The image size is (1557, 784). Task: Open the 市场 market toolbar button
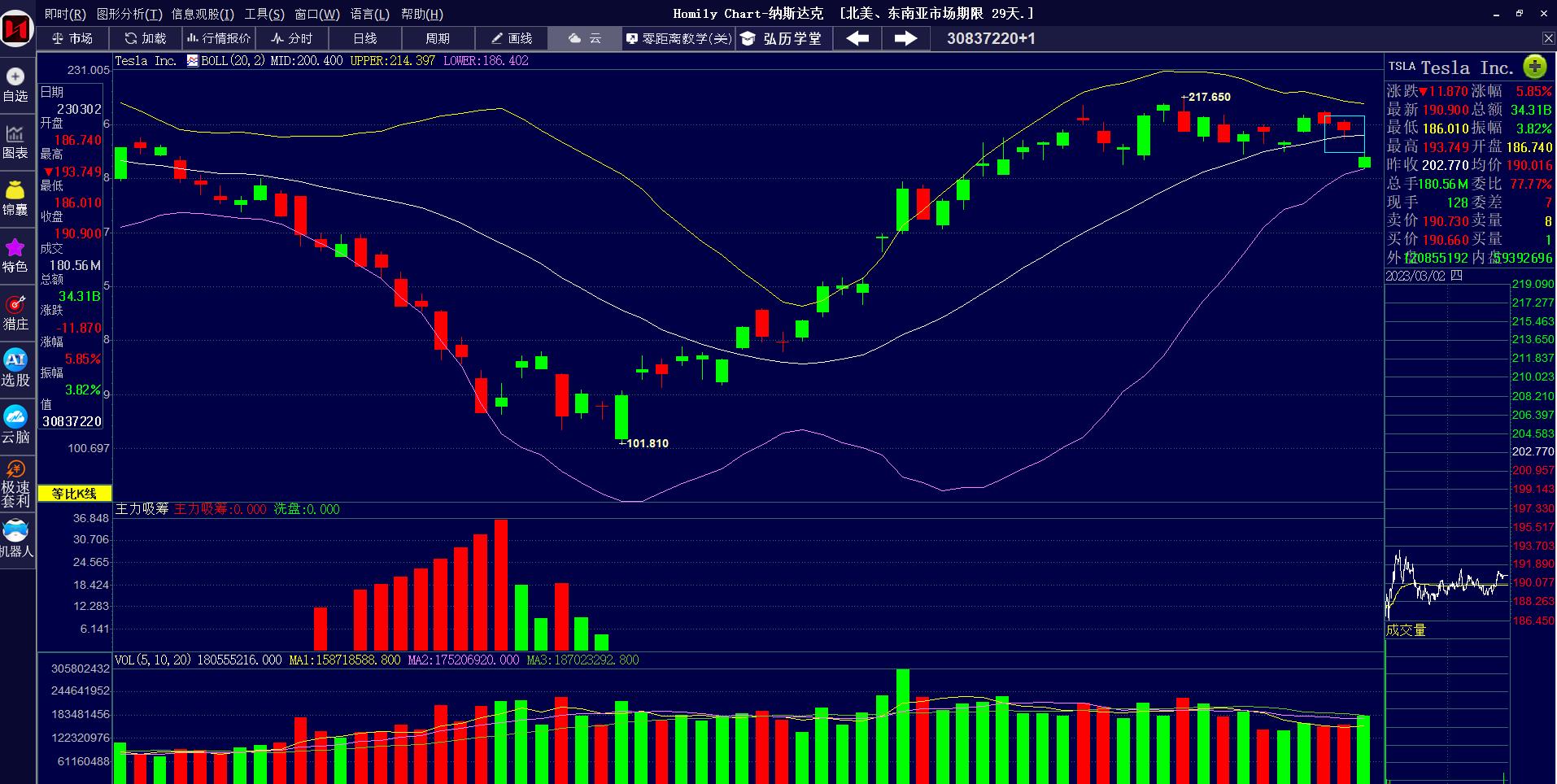(72, 38)
